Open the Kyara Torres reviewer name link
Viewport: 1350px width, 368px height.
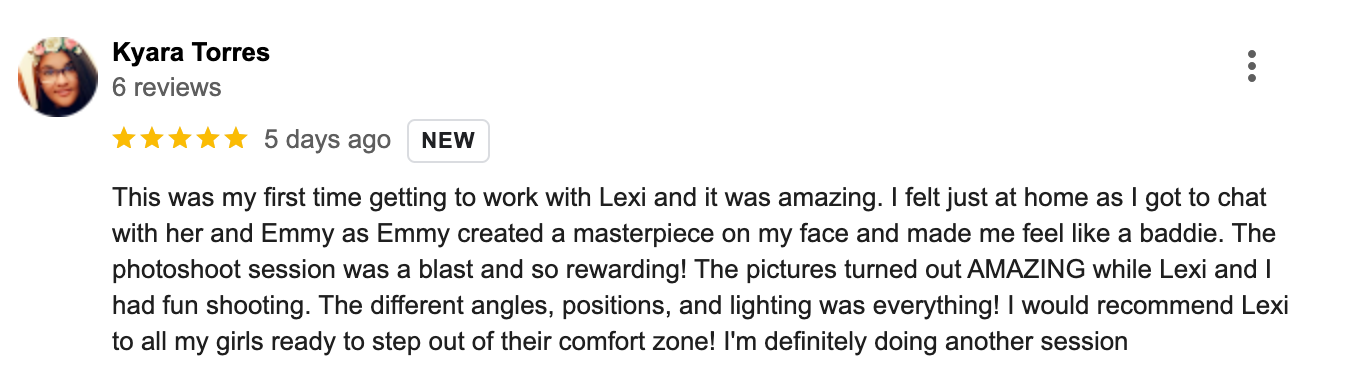(x=191, y=52)
